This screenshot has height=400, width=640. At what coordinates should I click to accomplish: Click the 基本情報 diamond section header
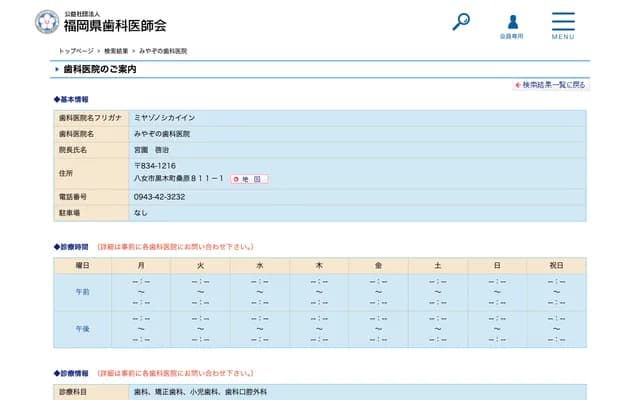[71, 100]
